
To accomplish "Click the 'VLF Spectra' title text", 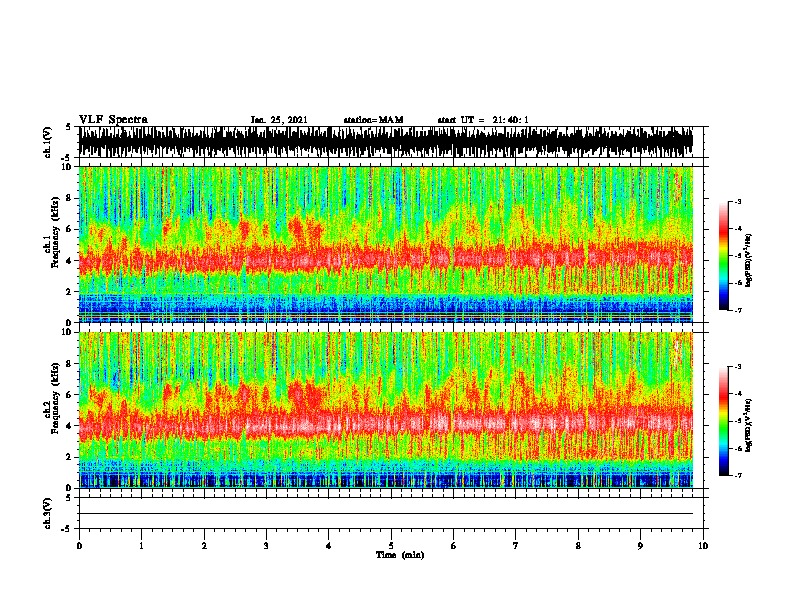I will click(x=113, y=120).
